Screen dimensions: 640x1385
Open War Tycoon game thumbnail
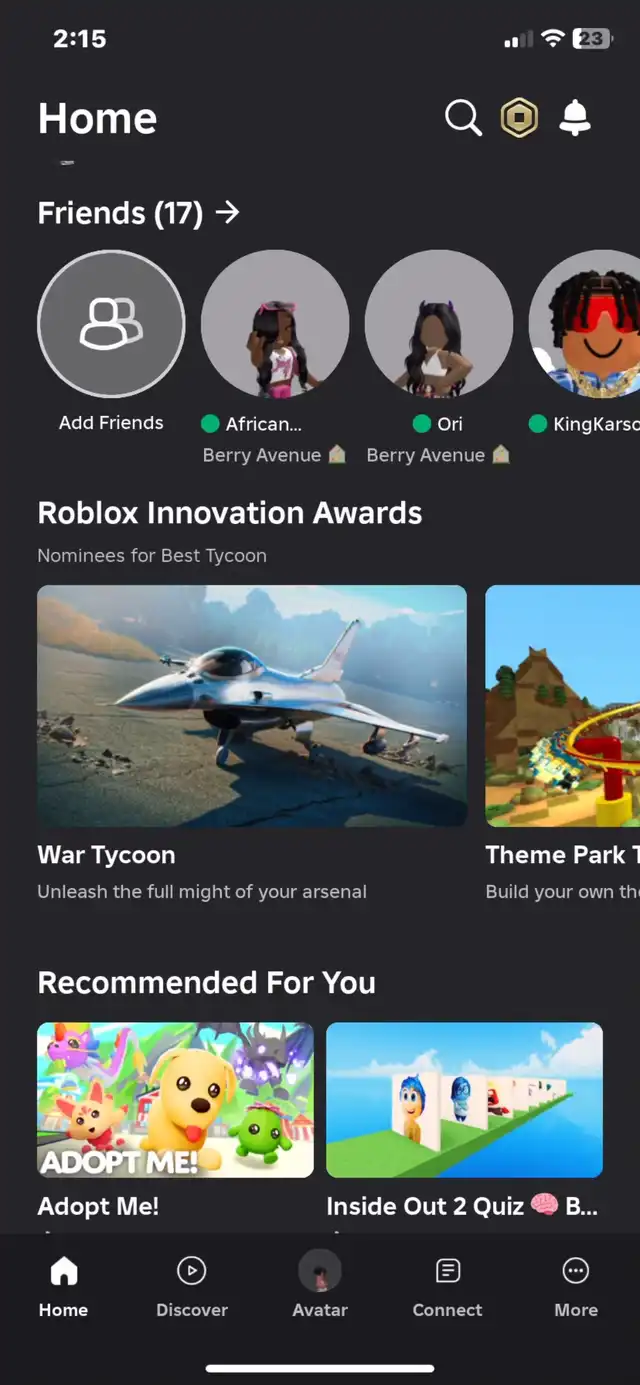[252, 706]
